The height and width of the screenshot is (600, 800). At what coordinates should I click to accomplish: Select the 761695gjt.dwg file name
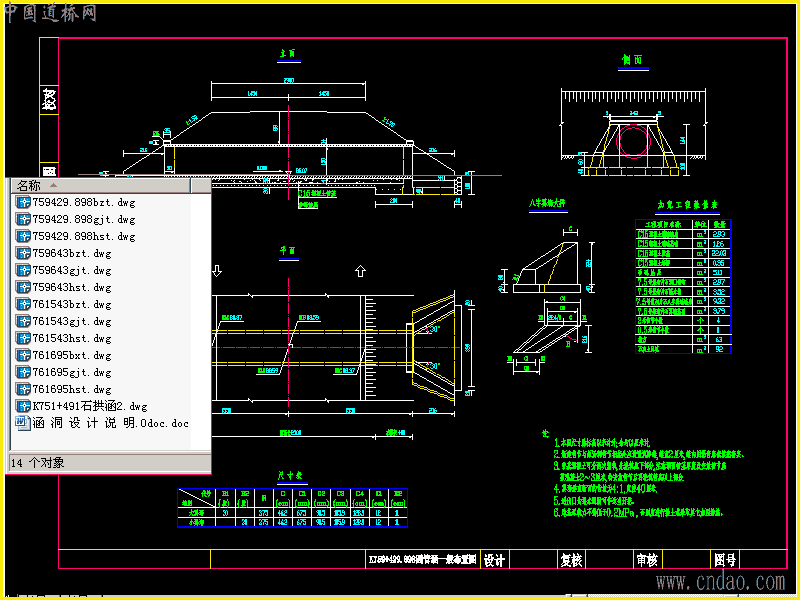point(72,372)
